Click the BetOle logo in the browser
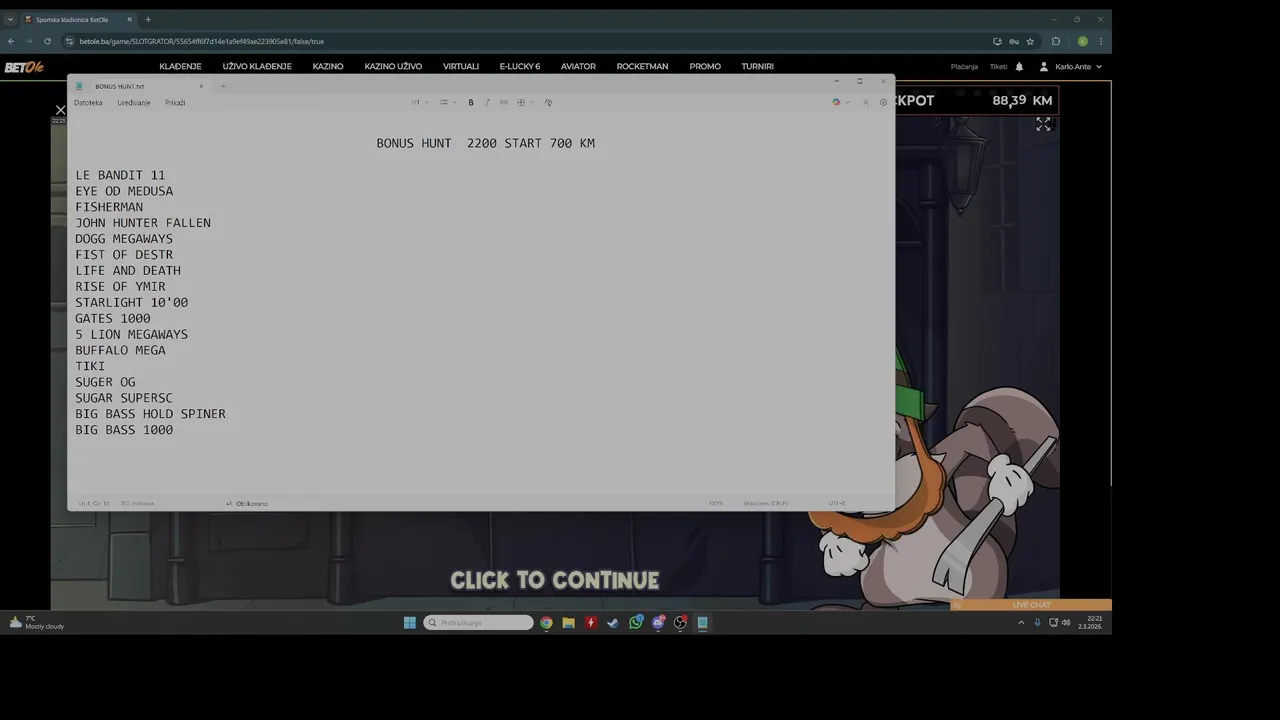The width and height of the screenshot is (1280, 720). (24, 67)
